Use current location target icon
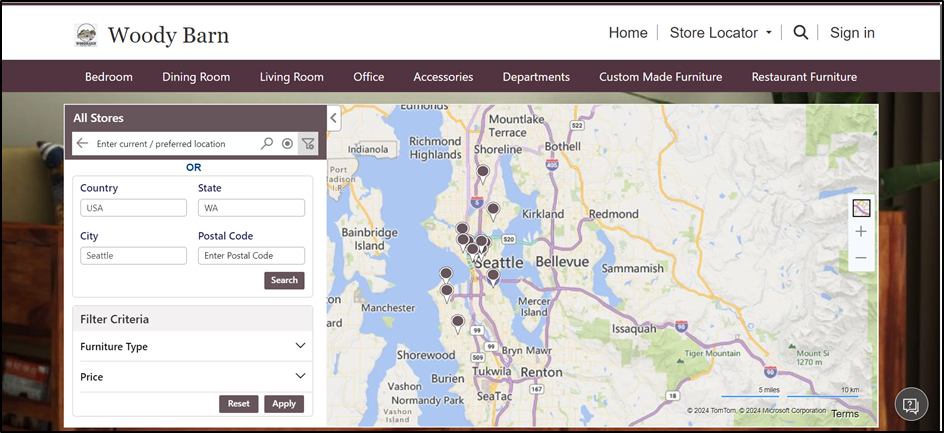Screen dimensions: 944x433 point(287,144)
